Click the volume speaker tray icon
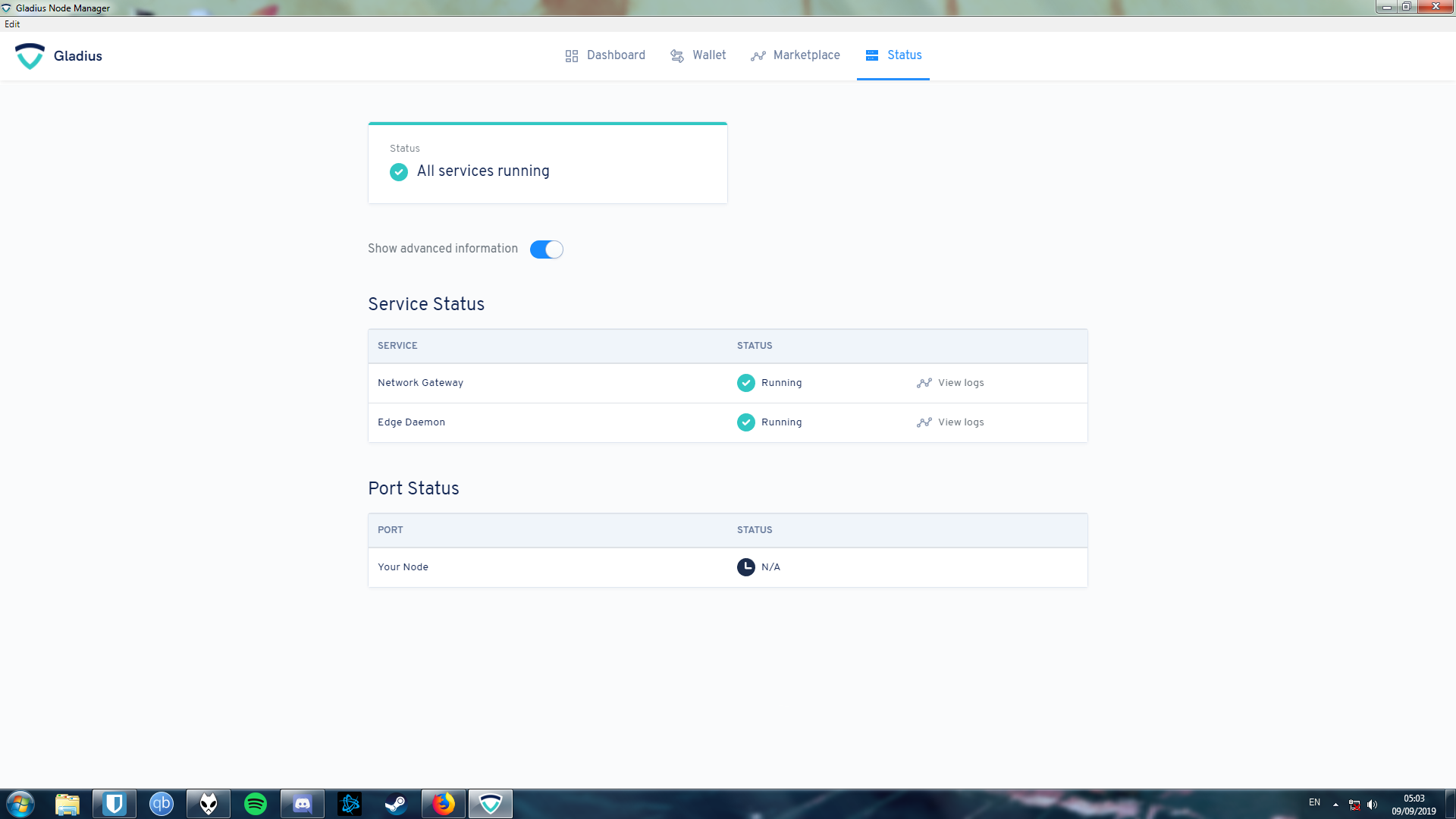1456x819 pixels. tap(1372, 805)
